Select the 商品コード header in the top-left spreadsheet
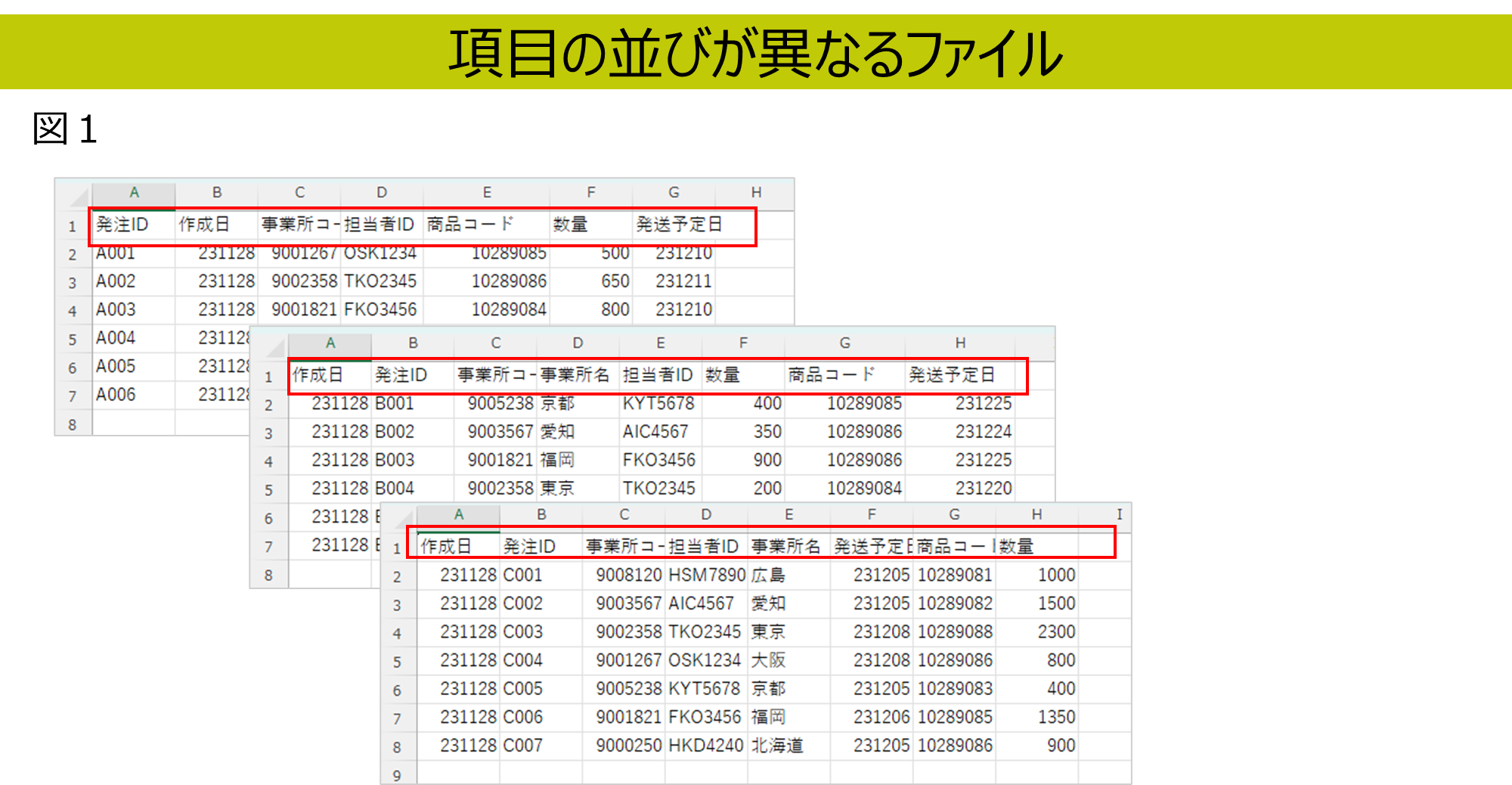This screenshot has height=785, width=1512. pos(470,225)
